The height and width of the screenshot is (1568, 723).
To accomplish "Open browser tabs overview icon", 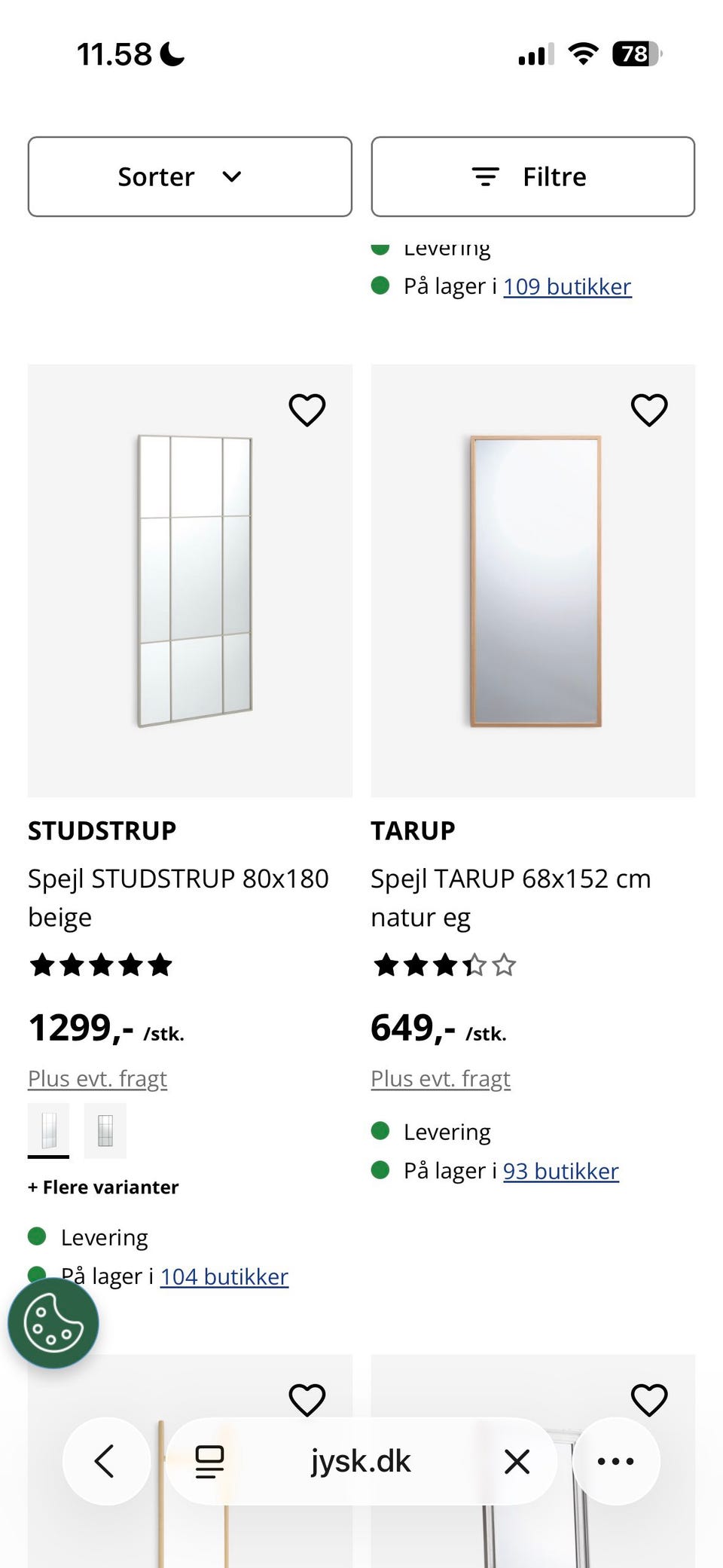I will (x=209, y=1462).
